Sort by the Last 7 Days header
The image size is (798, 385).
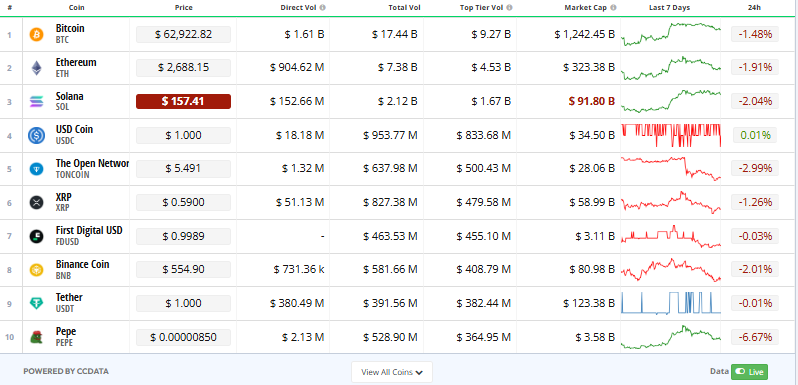tap(670, 8)
